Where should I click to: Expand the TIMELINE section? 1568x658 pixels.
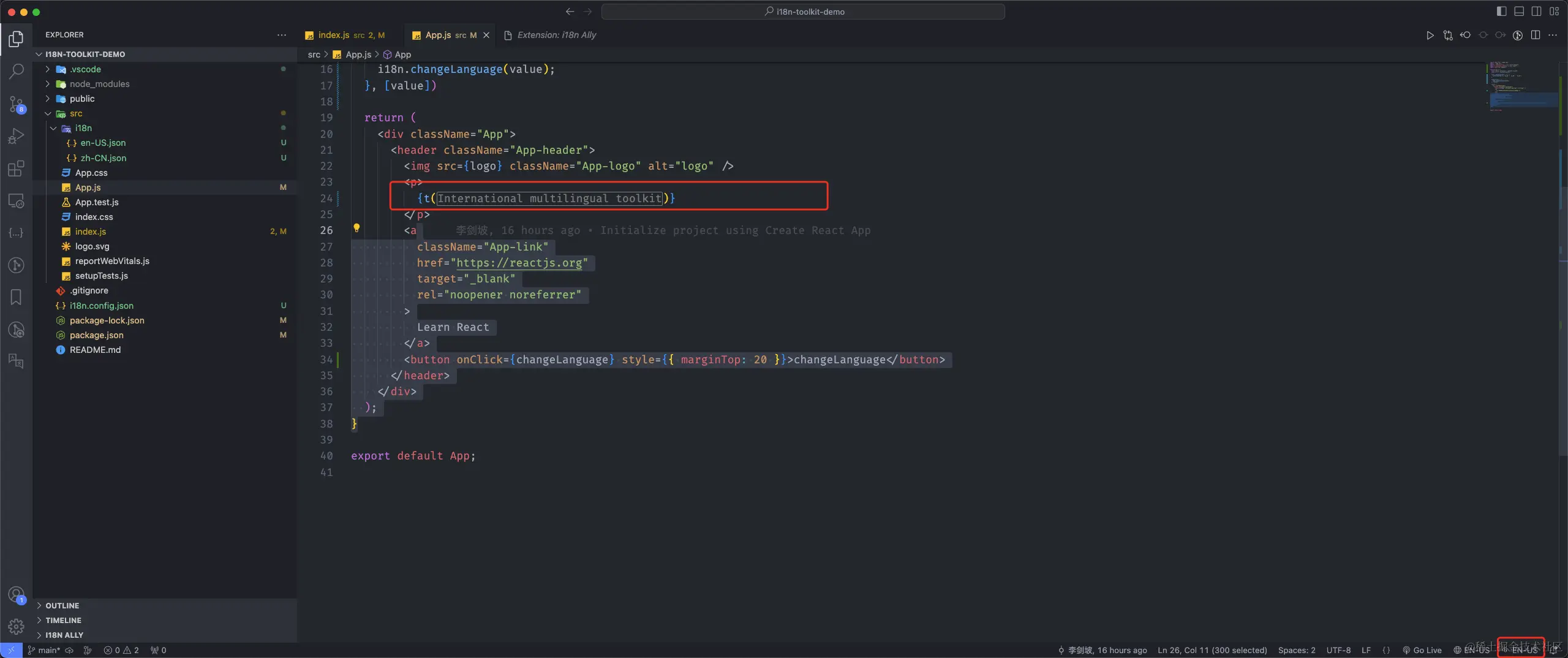(x=165, y=620)
